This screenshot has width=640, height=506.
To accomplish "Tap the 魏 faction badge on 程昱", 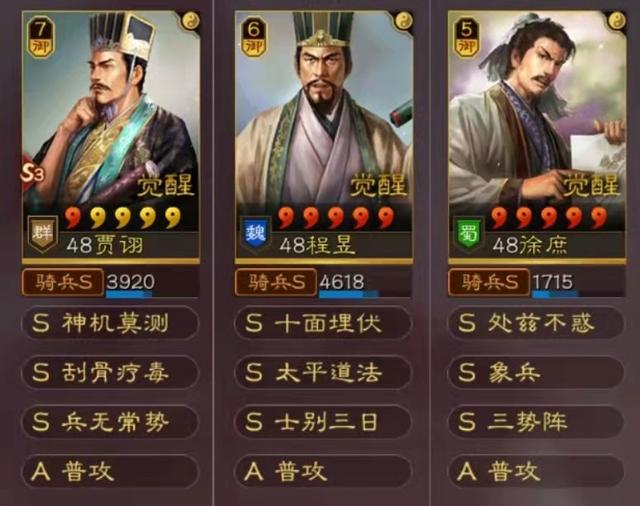I will tap(256, 233).
